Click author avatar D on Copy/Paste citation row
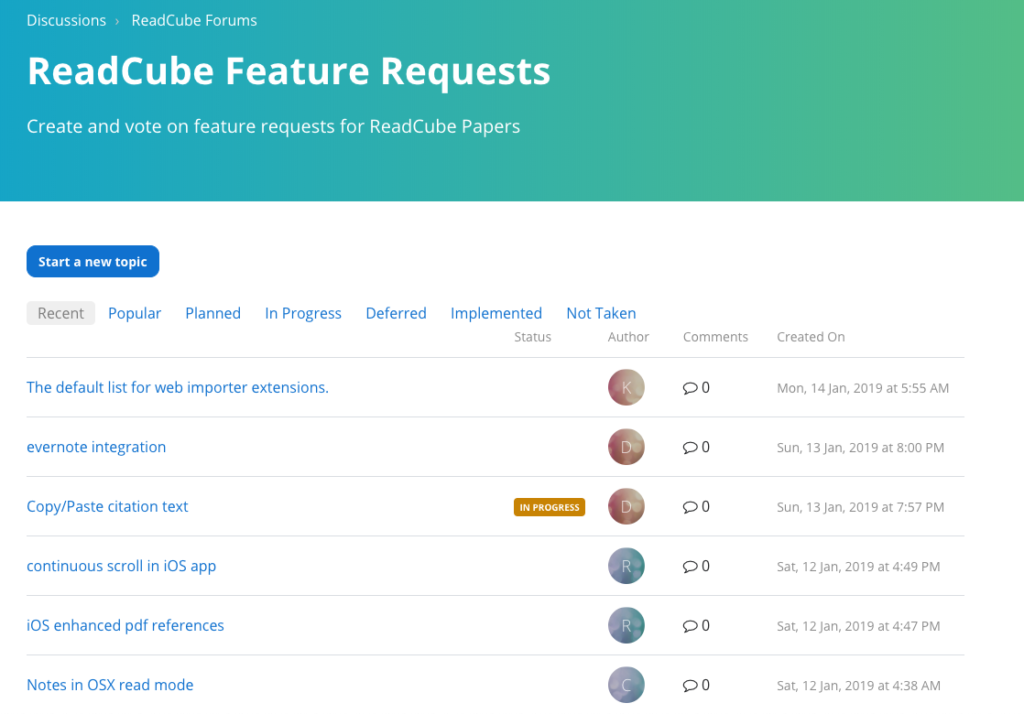The image size is (1024, 714). [626, 506]
